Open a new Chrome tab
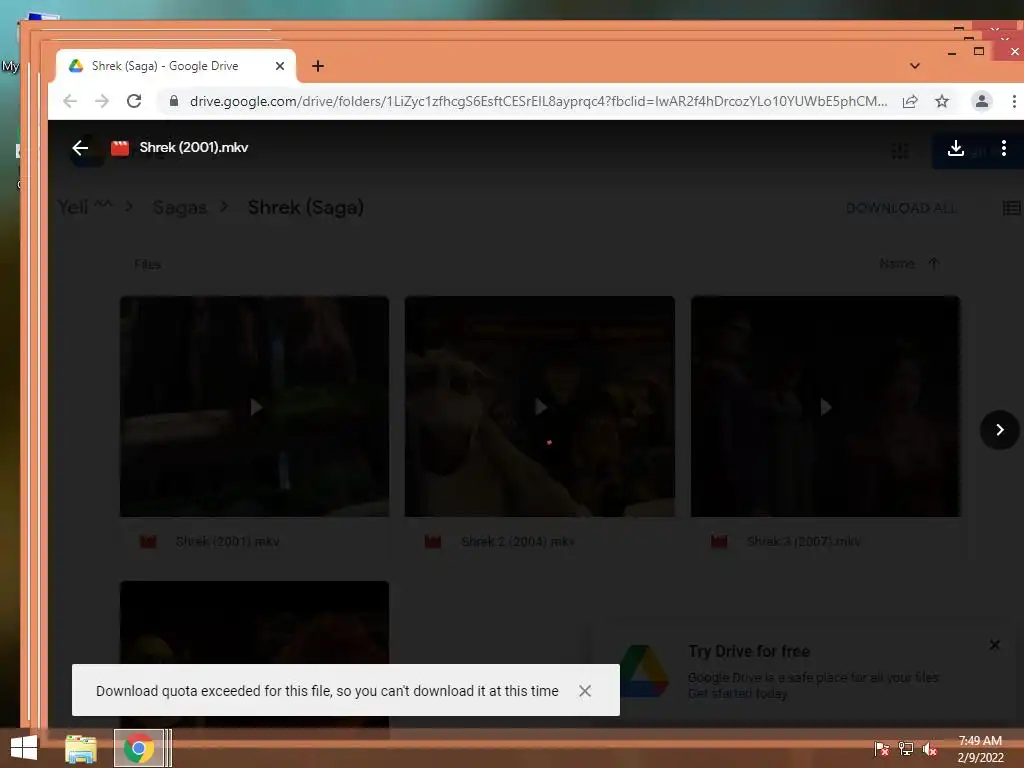The height and width of the screenshot is (768, 1024). 318,66
